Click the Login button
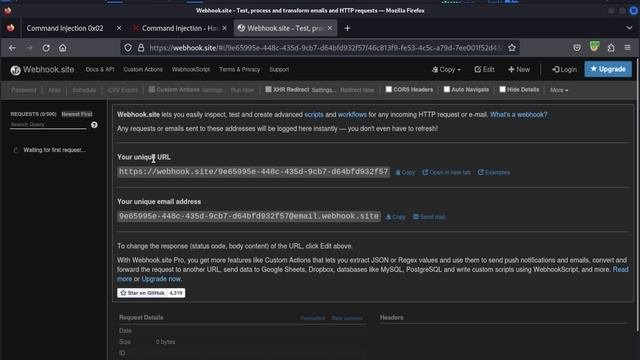Image resolution: width=640 pixels, height=360 pixels. pos(564,70)
